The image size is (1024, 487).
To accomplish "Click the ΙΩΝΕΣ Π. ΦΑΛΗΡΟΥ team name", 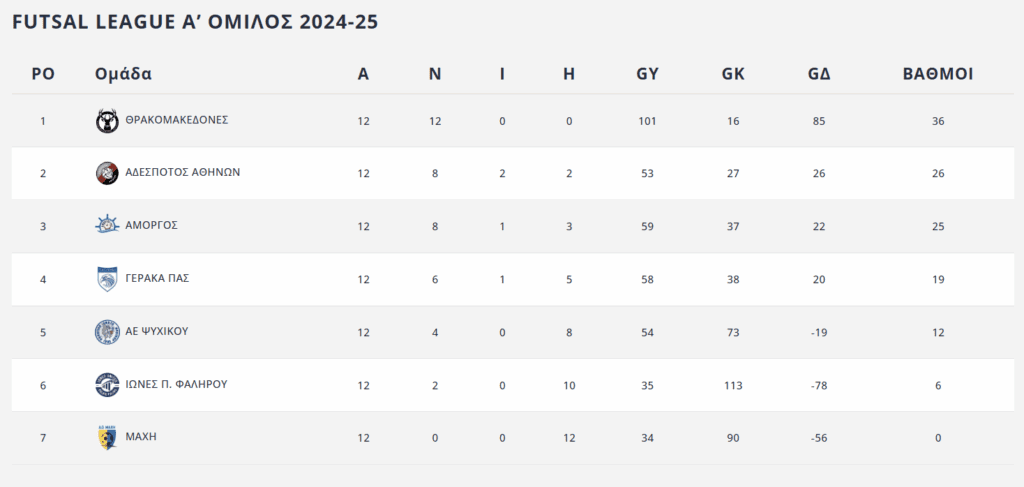I will click(177, 384).
